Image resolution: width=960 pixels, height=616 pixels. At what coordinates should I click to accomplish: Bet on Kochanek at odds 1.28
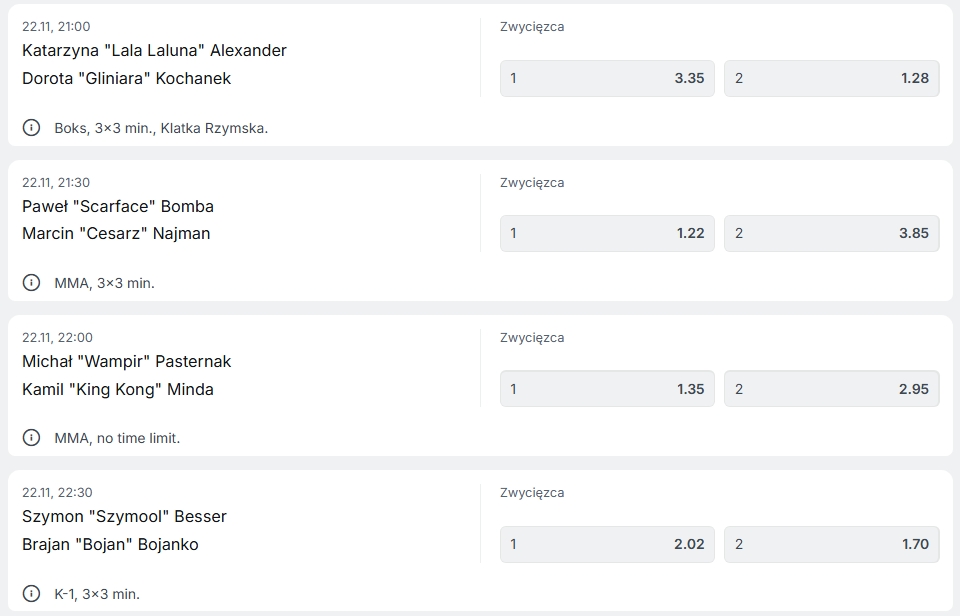tap(831, 78)
